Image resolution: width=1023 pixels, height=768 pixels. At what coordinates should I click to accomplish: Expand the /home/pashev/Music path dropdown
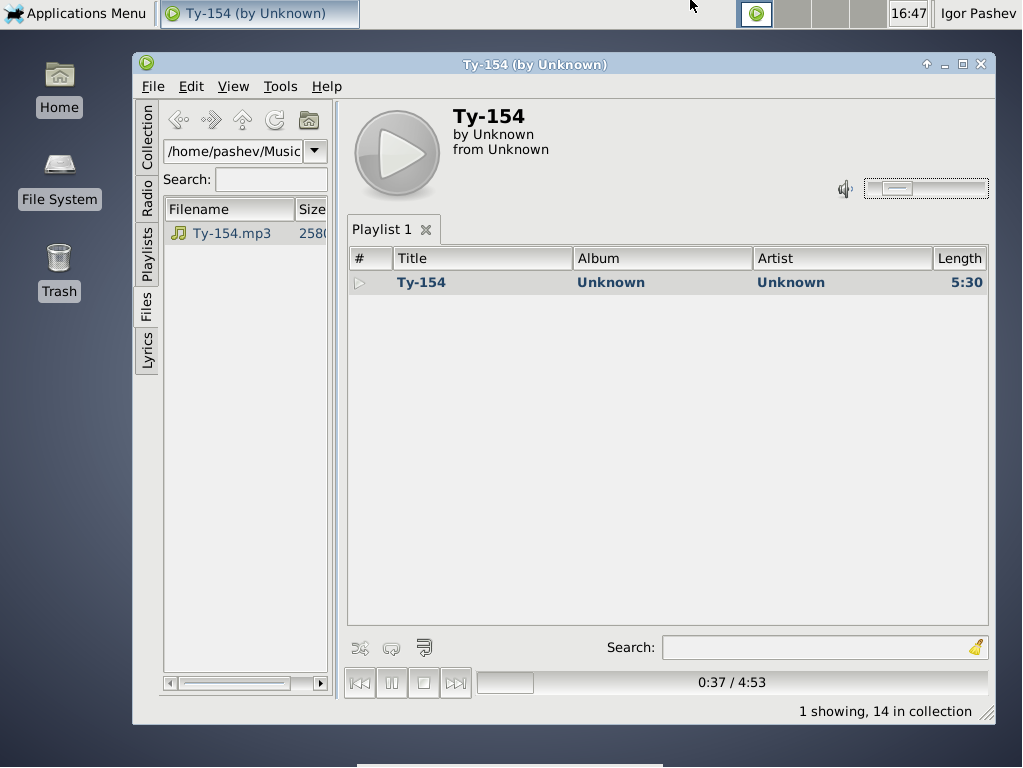tap(314, 151)
